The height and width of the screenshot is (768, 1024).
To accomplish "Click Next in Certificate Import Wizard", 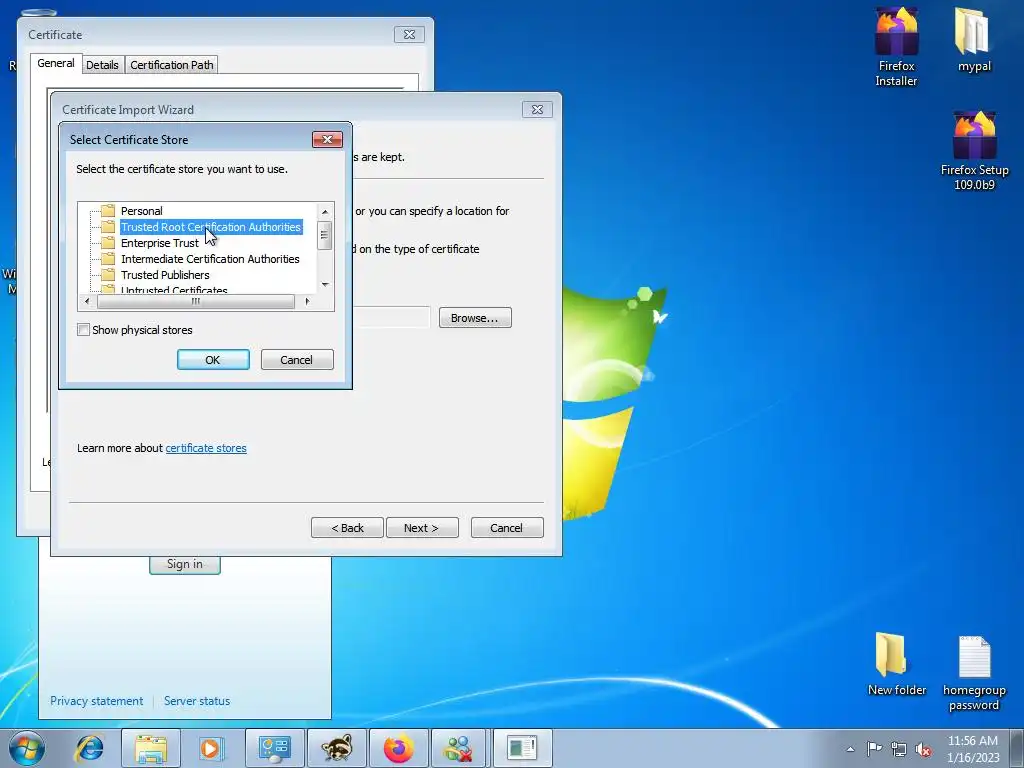I will coord(422,528).
